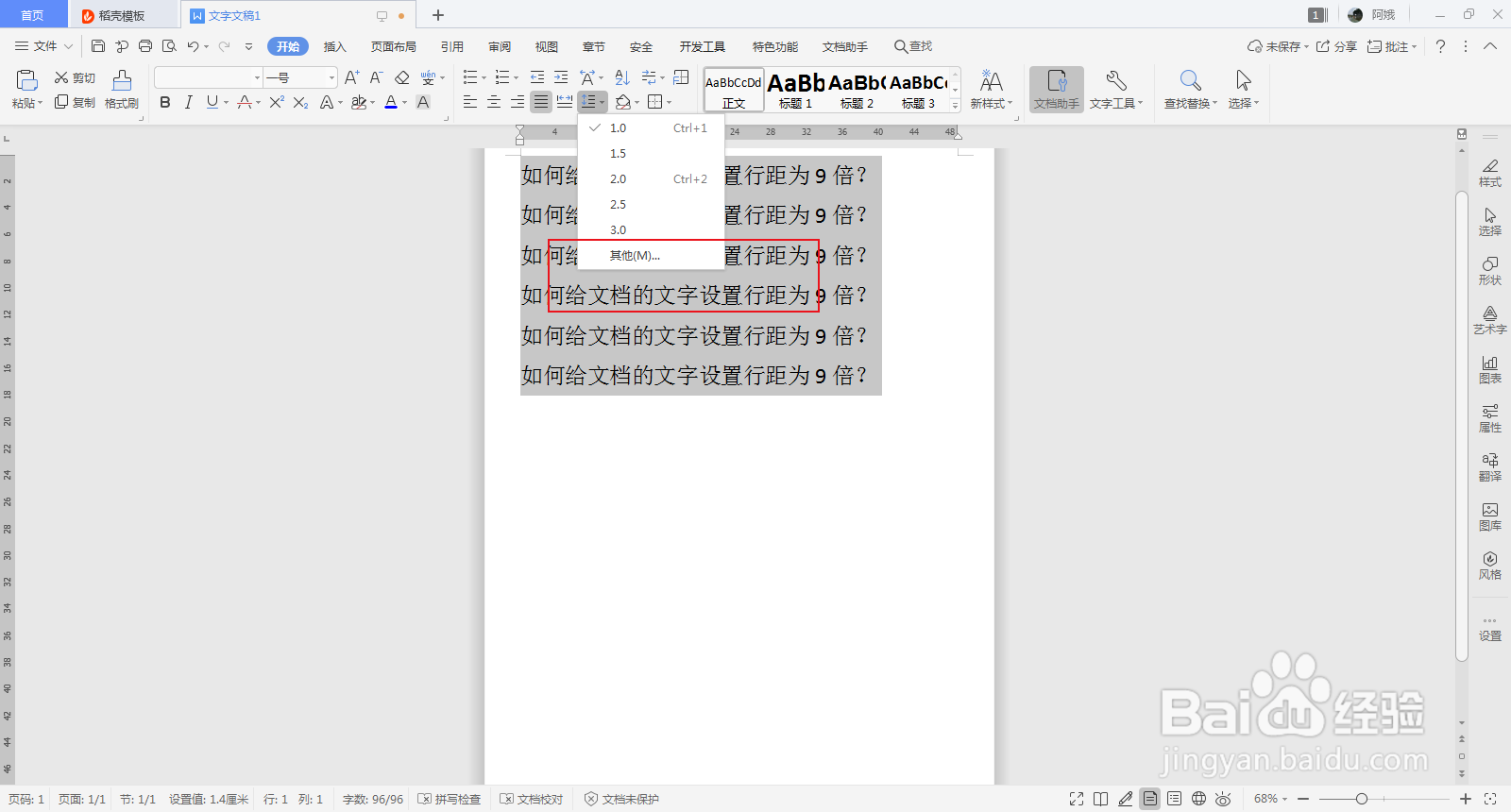Open the File (文件) menu dropdown
1511x812 pixels.
click(x=43, y=46)
